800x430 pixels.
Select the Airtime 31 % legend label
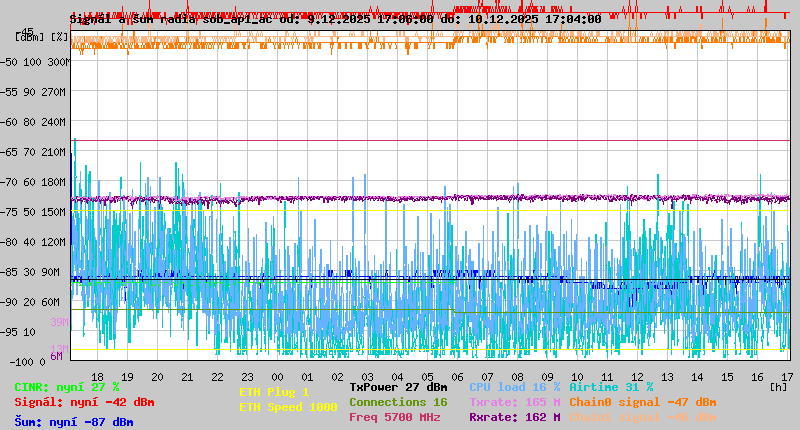(x=611, y=387)
